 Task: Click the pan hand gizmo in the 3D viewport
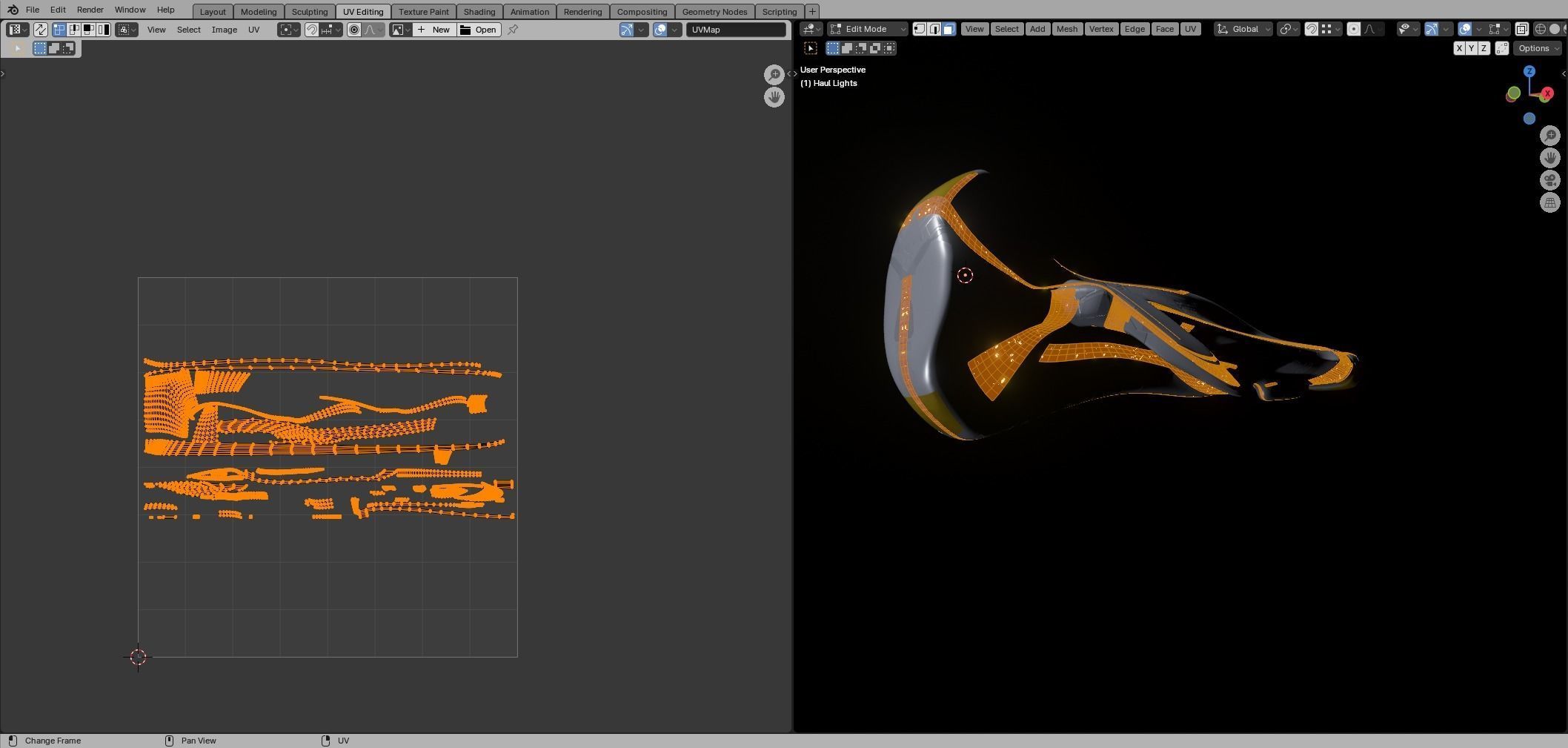pos(1550,158)
